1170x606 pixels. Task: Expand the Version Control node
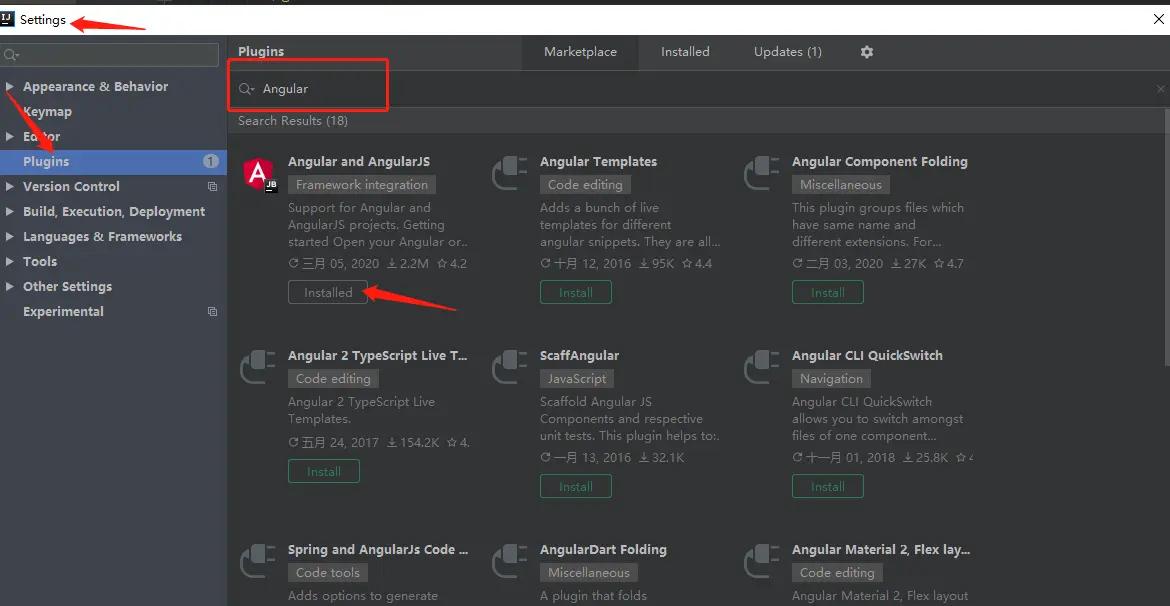pos(10,187)
